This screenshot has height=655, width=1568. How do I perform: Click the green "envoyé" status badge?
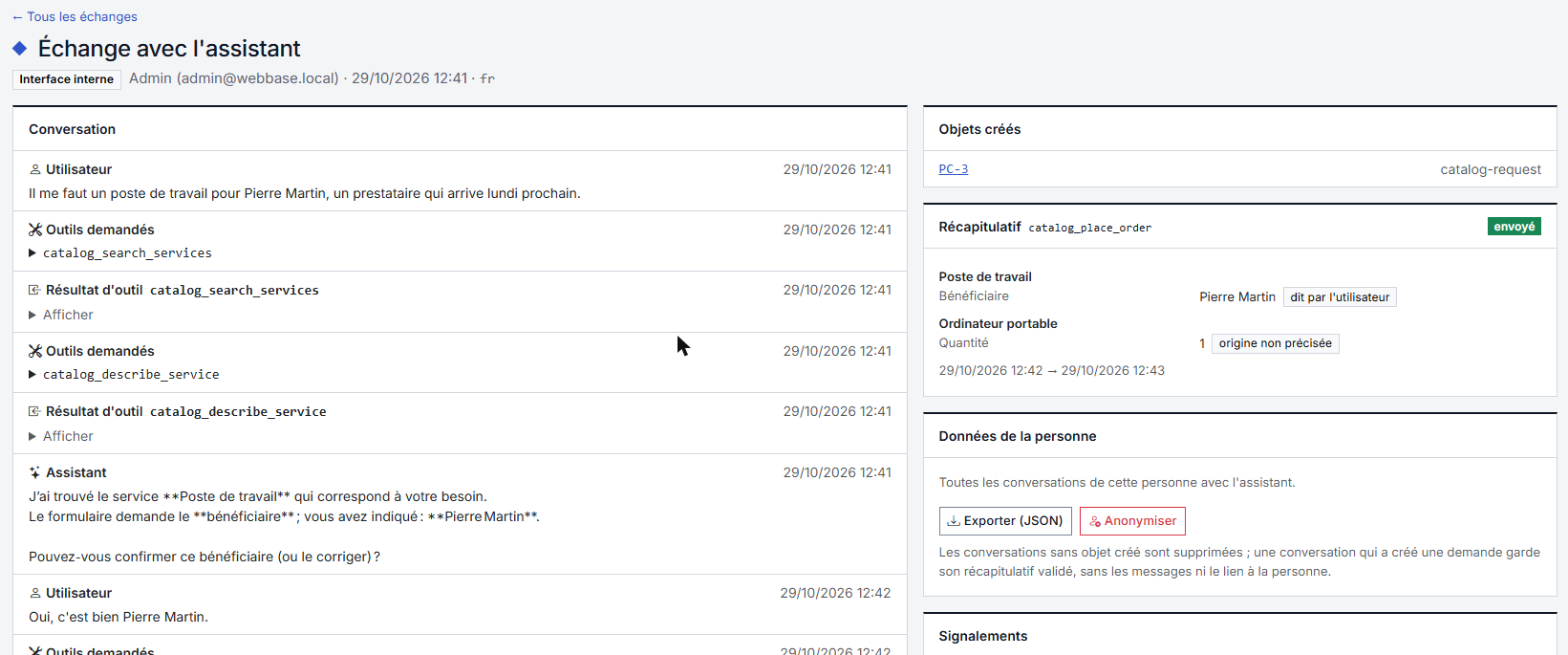coord(1514,227)
